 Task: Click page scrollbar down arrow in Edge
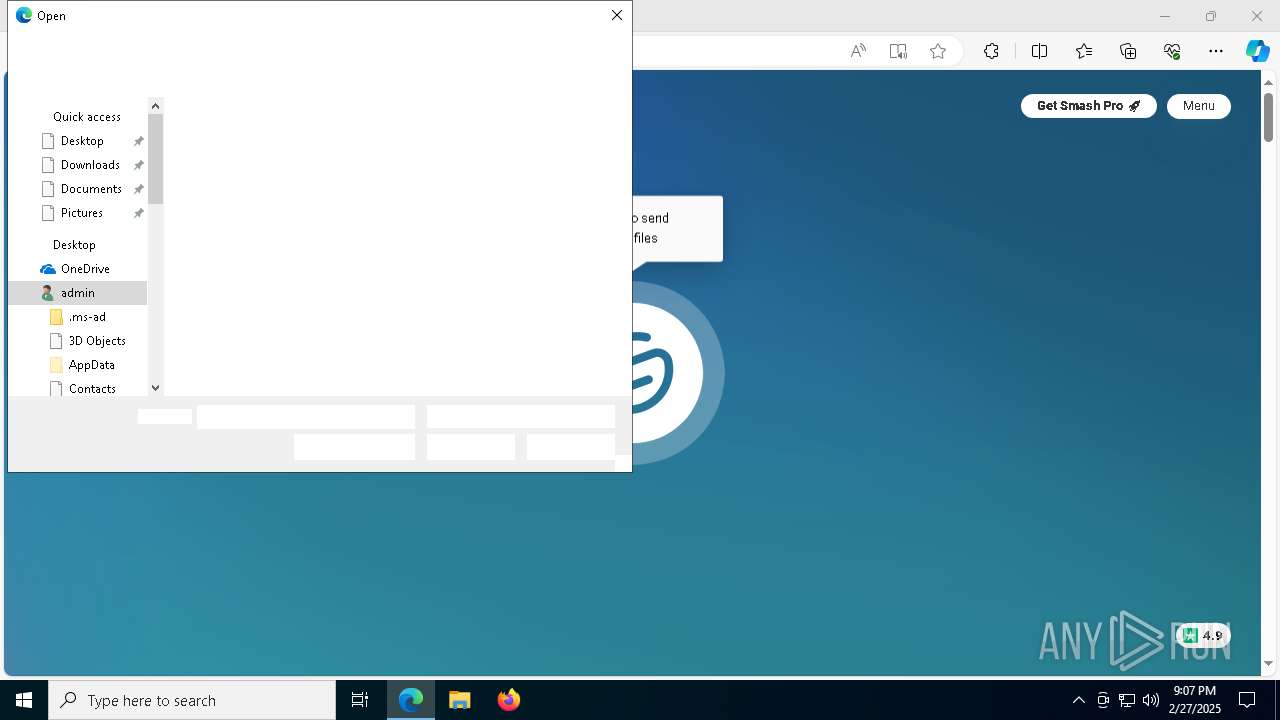1268,663
